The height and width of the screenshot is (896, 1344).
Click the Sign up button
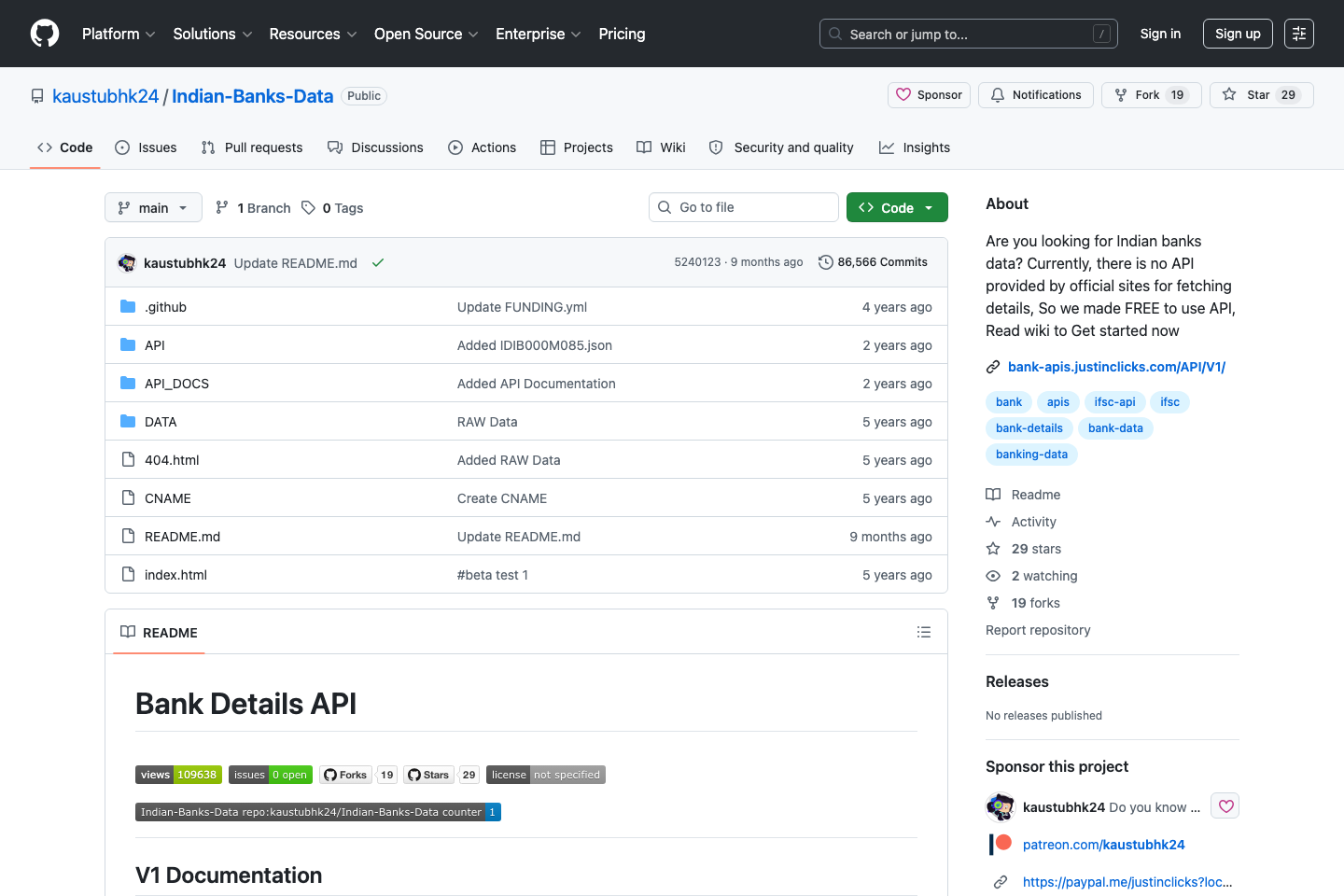[1237, 34]
